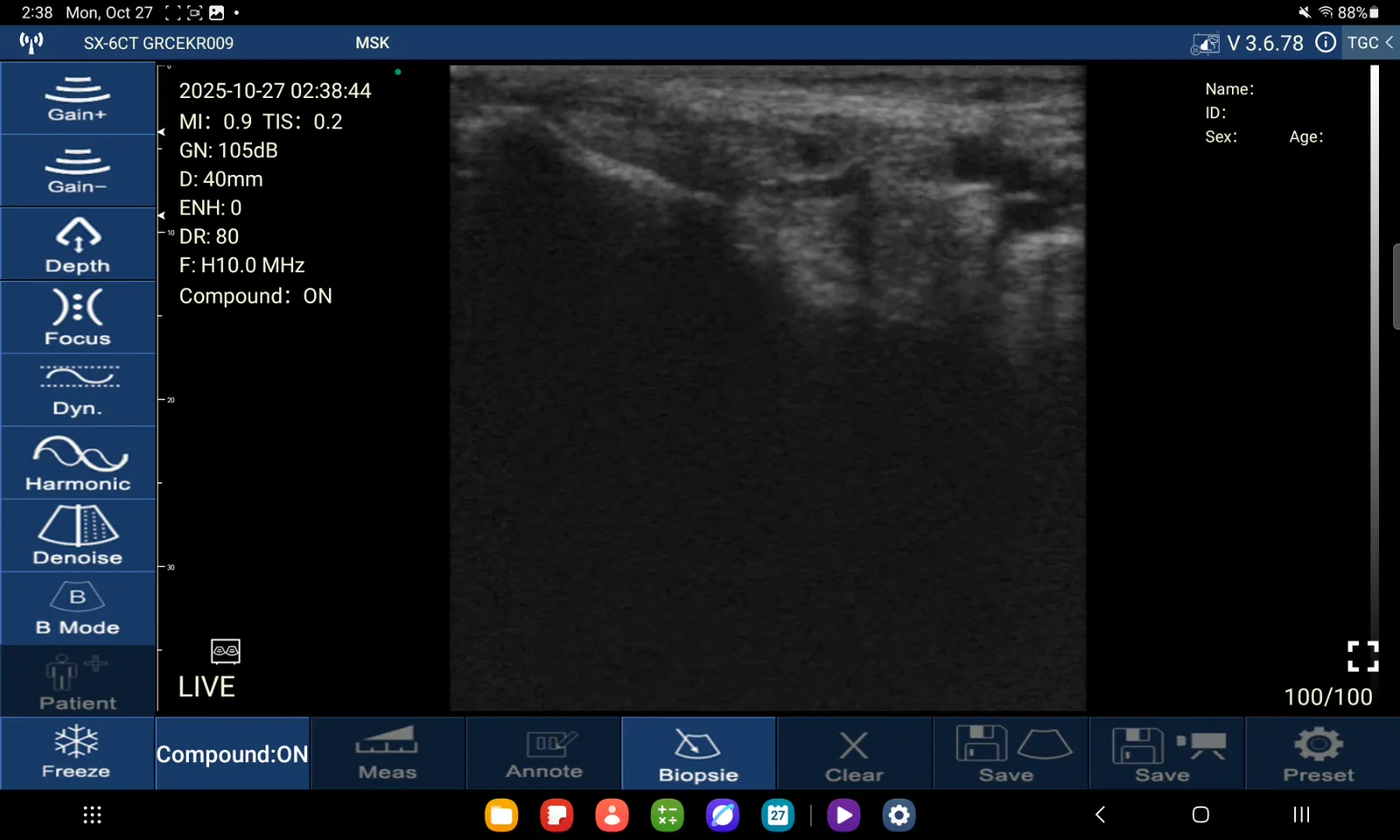Save the cine video clip

tap(1166, 753)
